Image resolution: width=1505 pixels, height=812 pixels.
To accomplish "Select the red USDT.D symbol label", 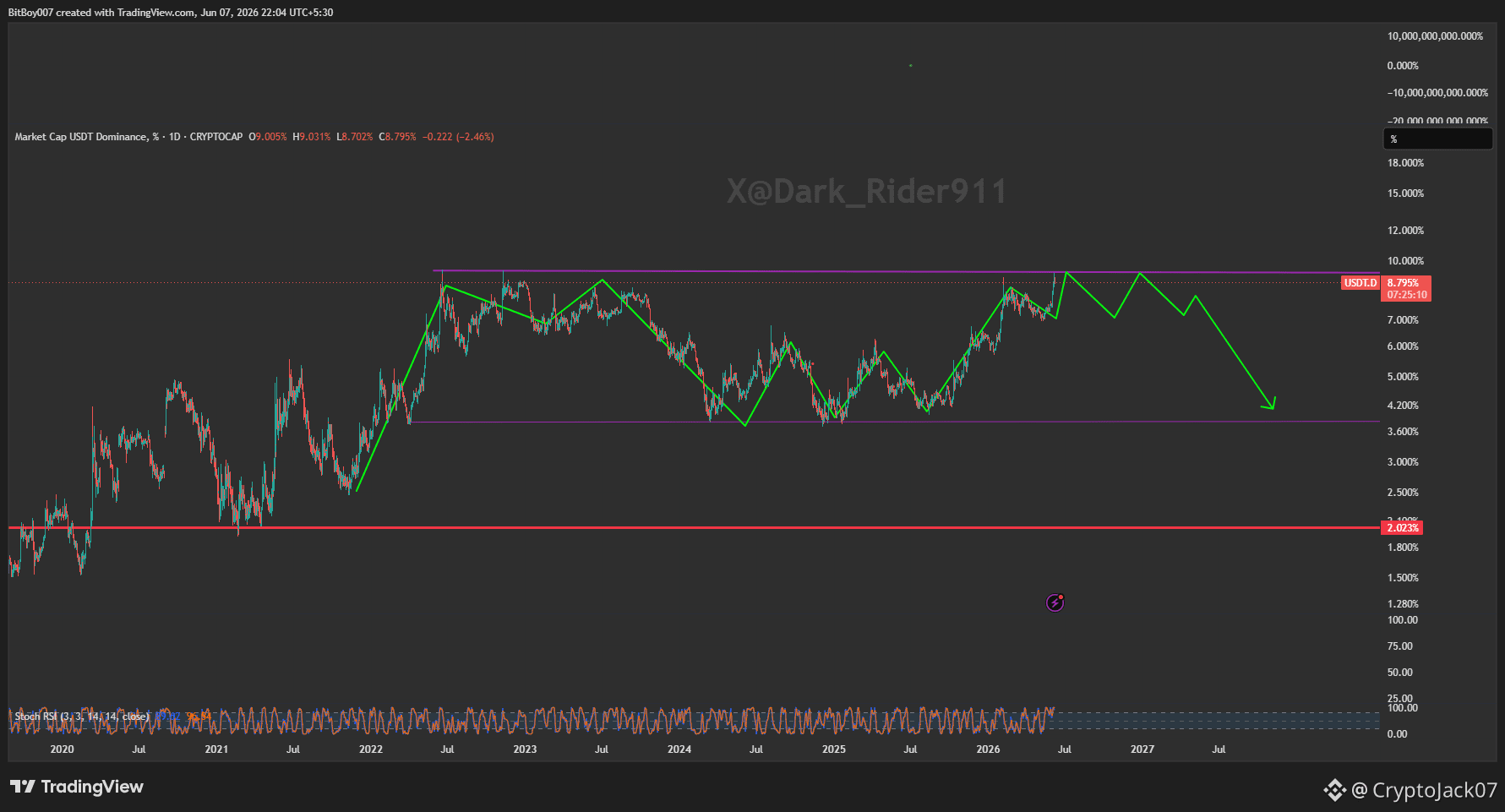I will (x=1360, y=283).
